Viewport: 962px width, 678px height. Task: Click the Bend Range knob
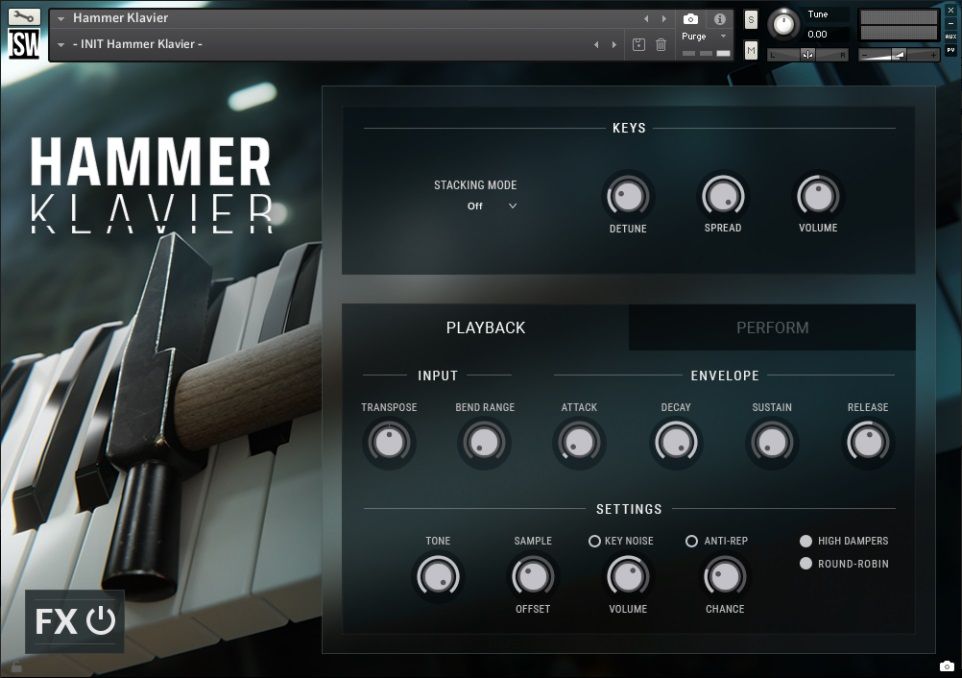[x=484, y=442]
